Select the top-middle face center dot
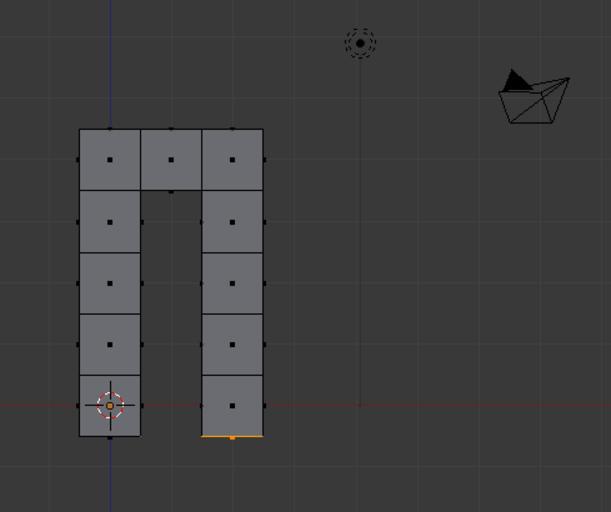Image resolution: width=611 pixels, height=512 pixels. click(x=171, y=160)
